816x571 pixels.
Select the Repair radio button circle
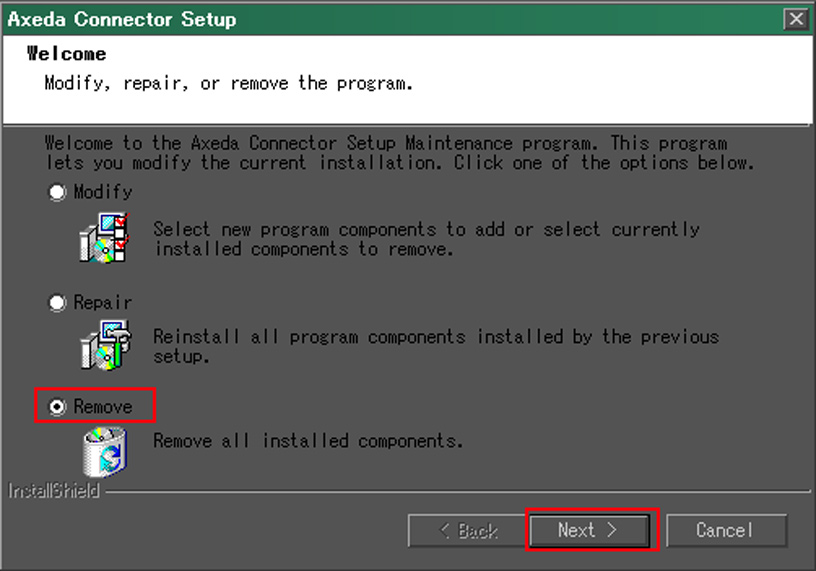pos(57,302)
